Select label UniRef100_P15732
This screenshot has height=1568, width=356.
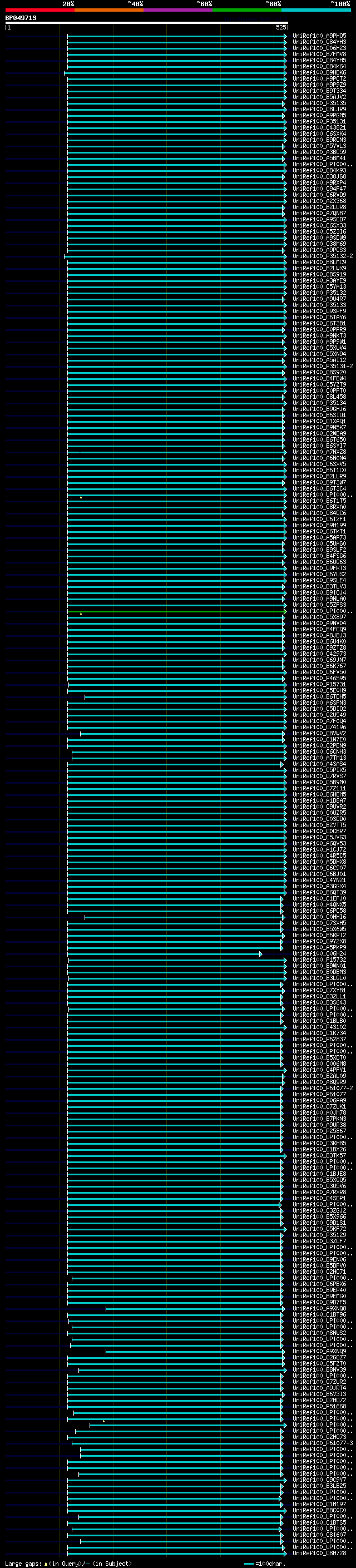coord(319,960)
